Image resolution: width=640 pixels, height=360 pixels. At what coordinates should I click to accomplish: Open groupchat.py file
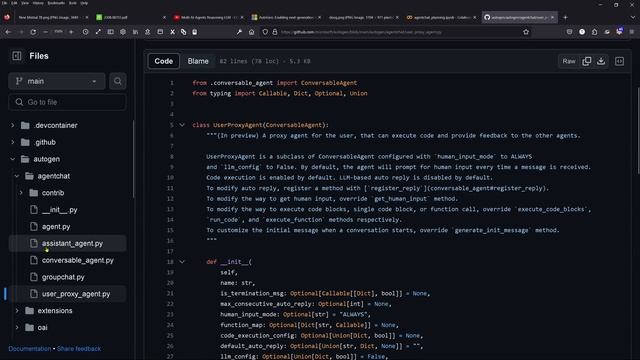[63, 277]
